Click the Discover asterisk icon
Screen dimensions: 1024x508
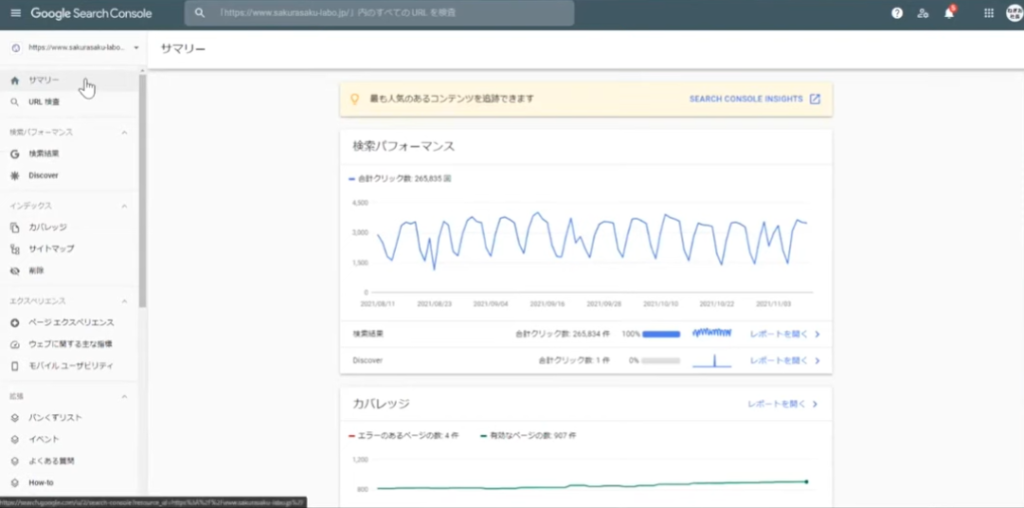tap(15, 176)
